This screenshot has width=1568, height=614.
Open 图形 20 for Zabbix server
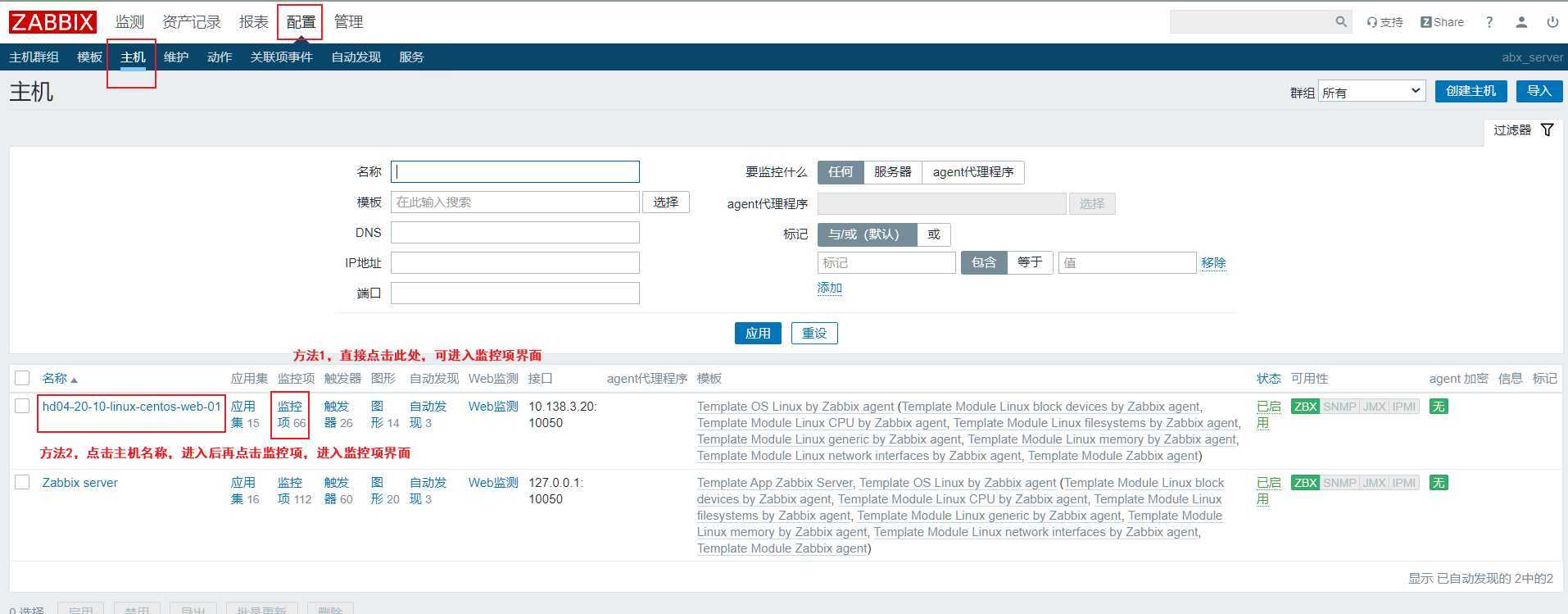tap(385, 491)
